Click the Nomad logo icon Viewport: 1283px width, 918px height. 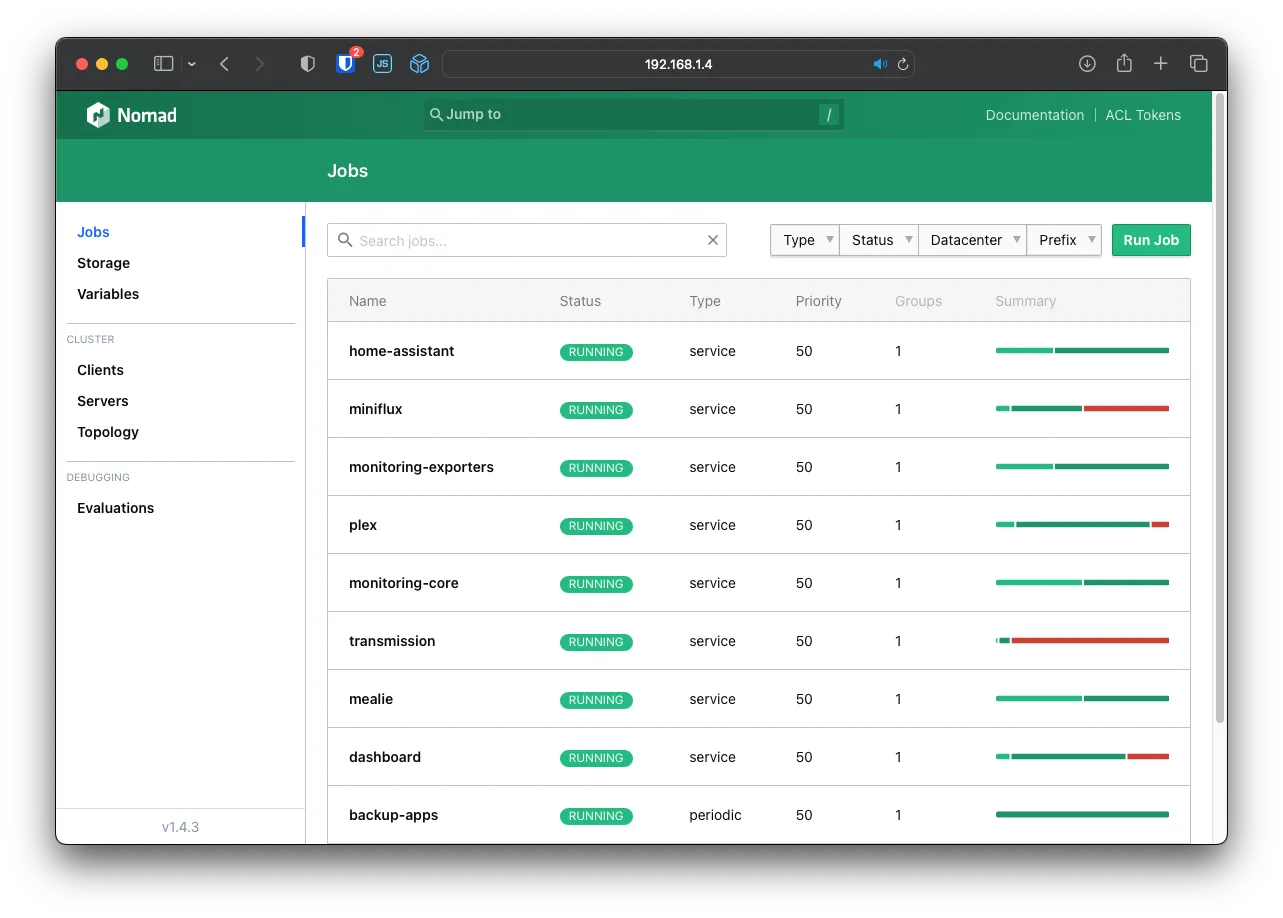[x=98, y=115]
